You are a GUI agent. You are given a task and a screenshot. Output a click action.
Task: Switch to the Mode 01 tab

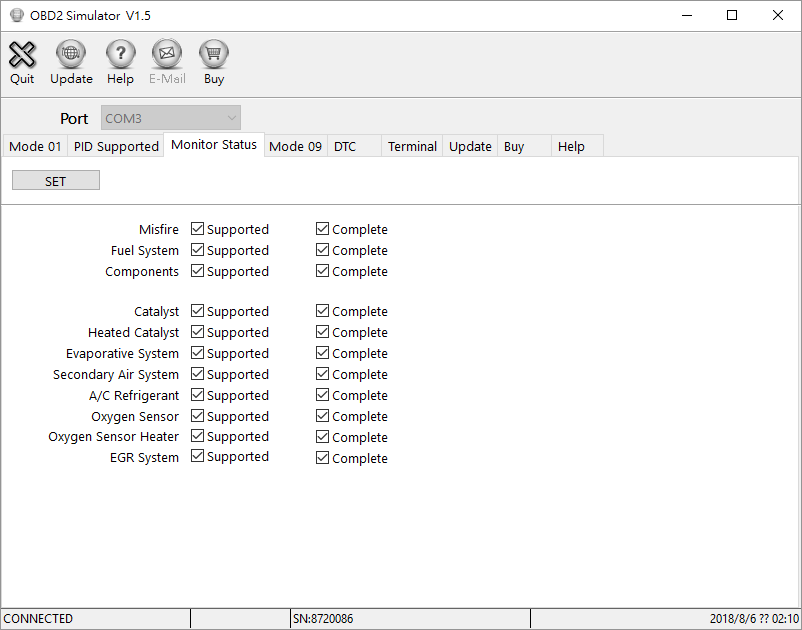click(35, 147)
